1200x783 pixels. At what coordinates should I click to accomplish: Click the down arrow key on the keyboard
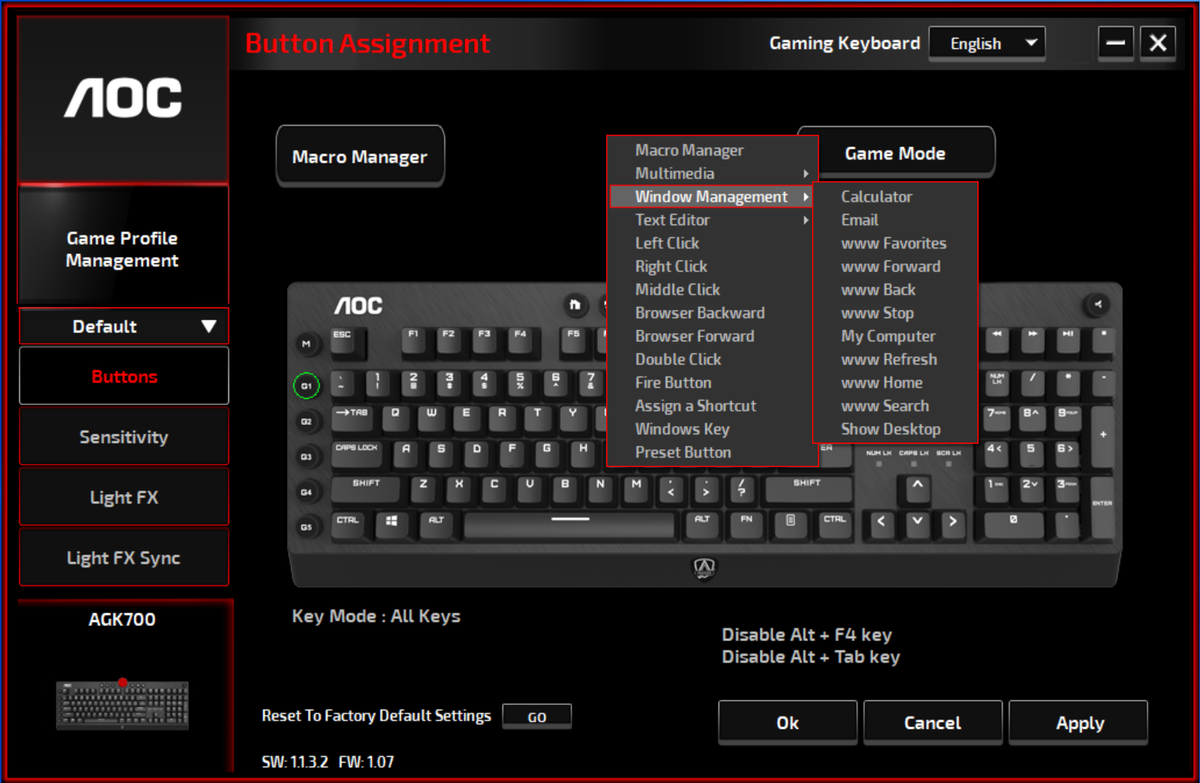[916, 523]
